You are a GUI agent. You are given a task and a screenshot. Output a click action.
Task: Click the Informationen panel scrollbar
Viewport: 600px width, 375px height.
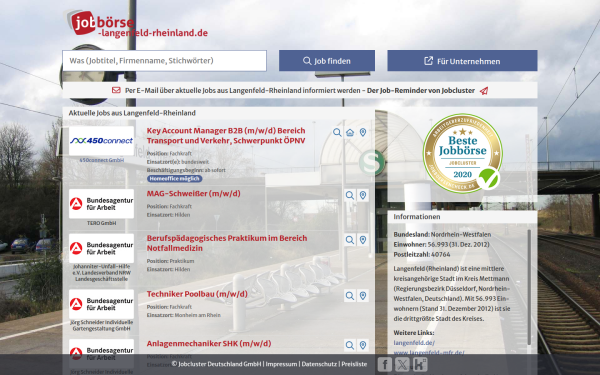click(x=529, y=287)
